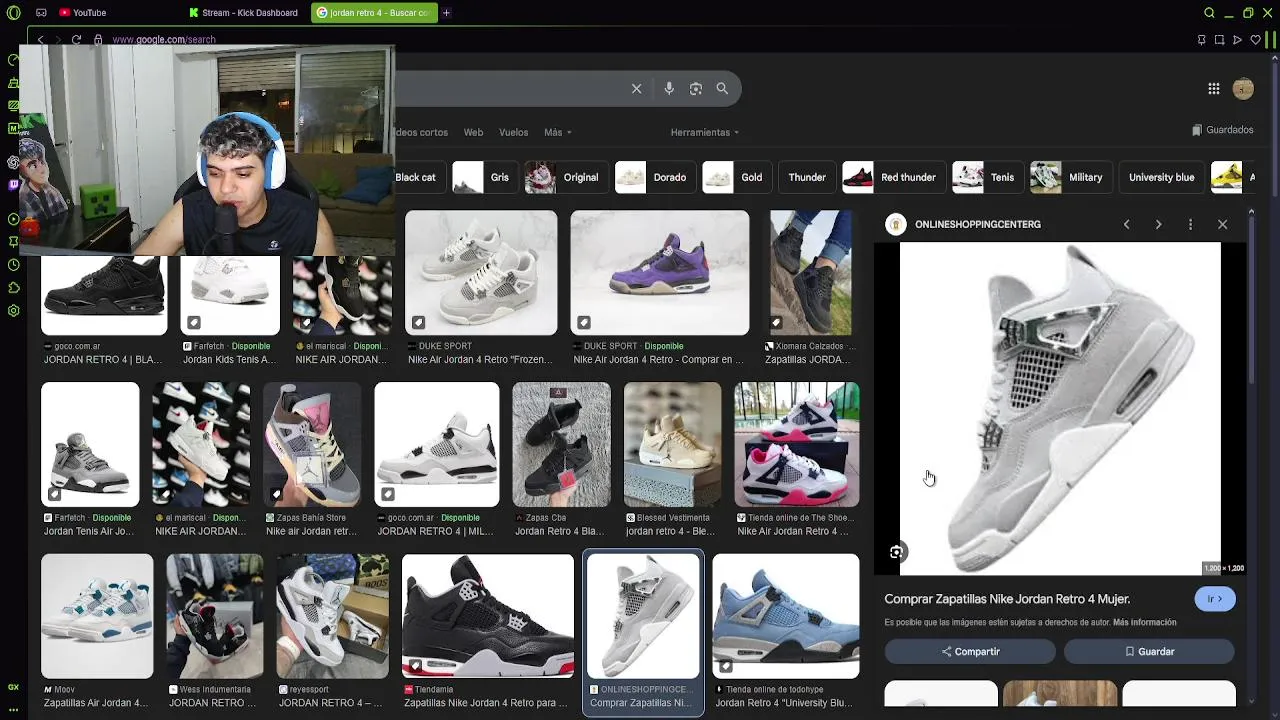The width and height of the screenshot is (1280, 720).
Task: Filter images by Dorado chip
Action: [654, 177]
